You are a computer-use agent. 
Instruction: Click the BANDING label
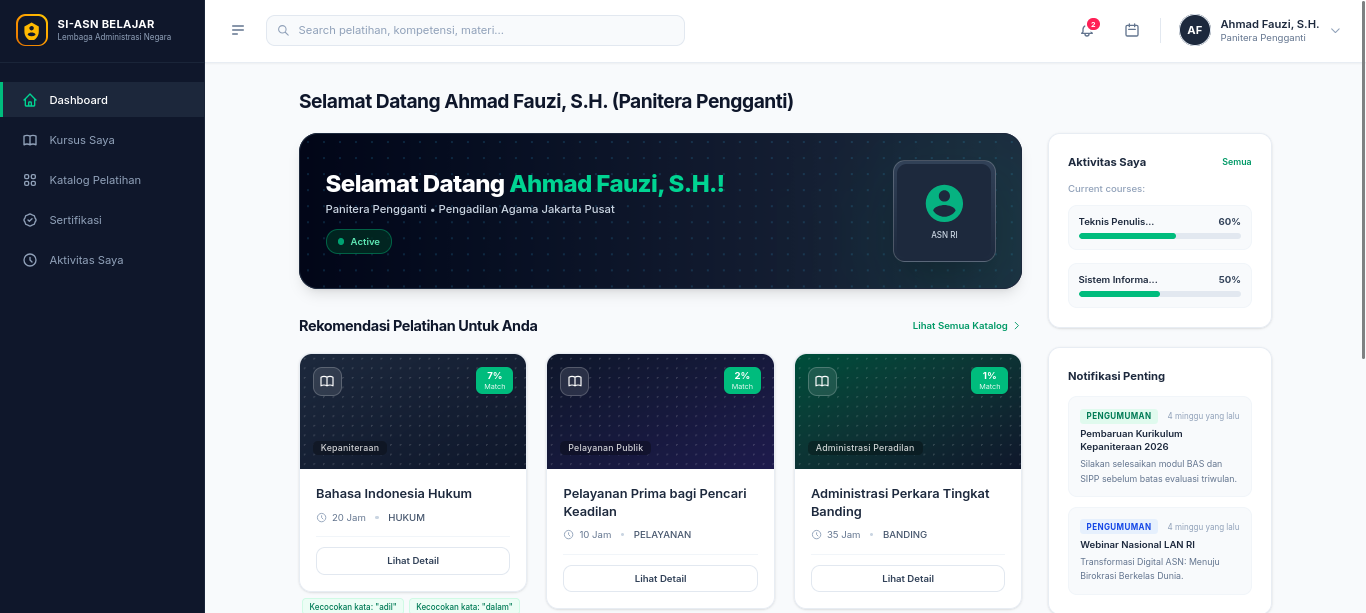[904, 535]
